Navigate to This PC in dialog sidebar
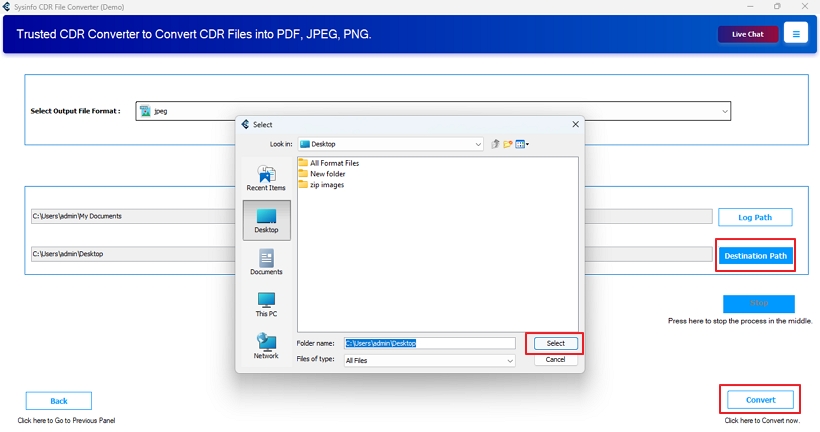This screenshot has height=432, width=820. click(x=266, y=304)
